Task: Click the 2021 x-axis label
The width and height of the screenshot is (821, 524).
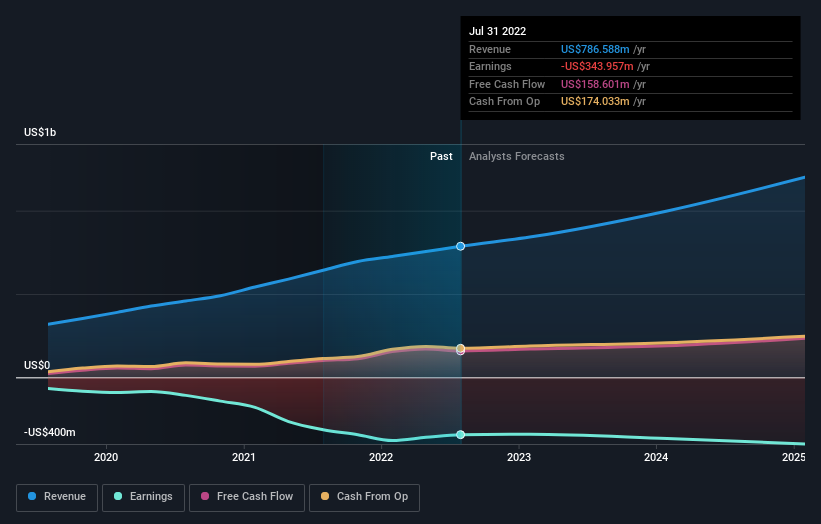Action: 243,457
